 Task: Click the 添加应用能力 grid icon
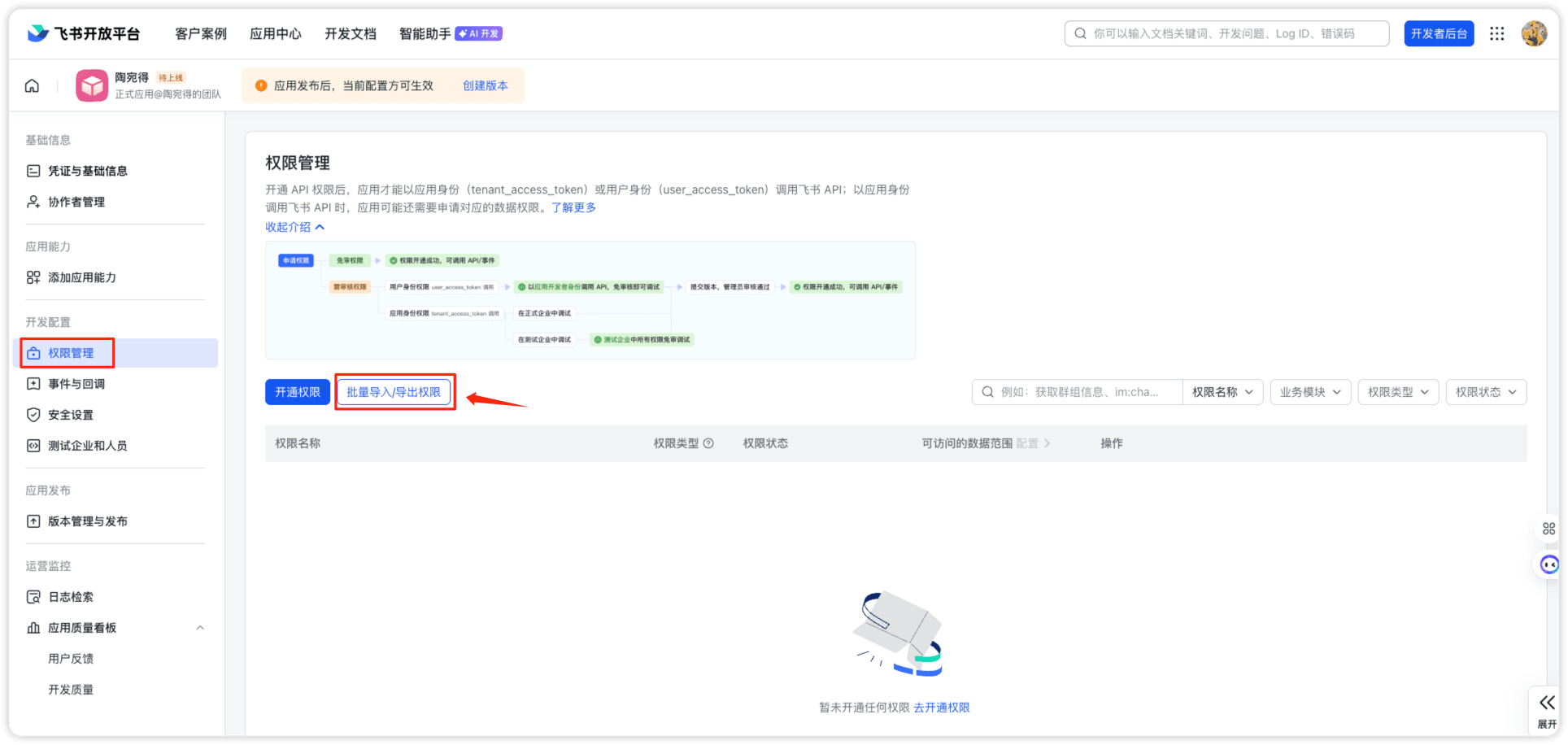point(33,277)
